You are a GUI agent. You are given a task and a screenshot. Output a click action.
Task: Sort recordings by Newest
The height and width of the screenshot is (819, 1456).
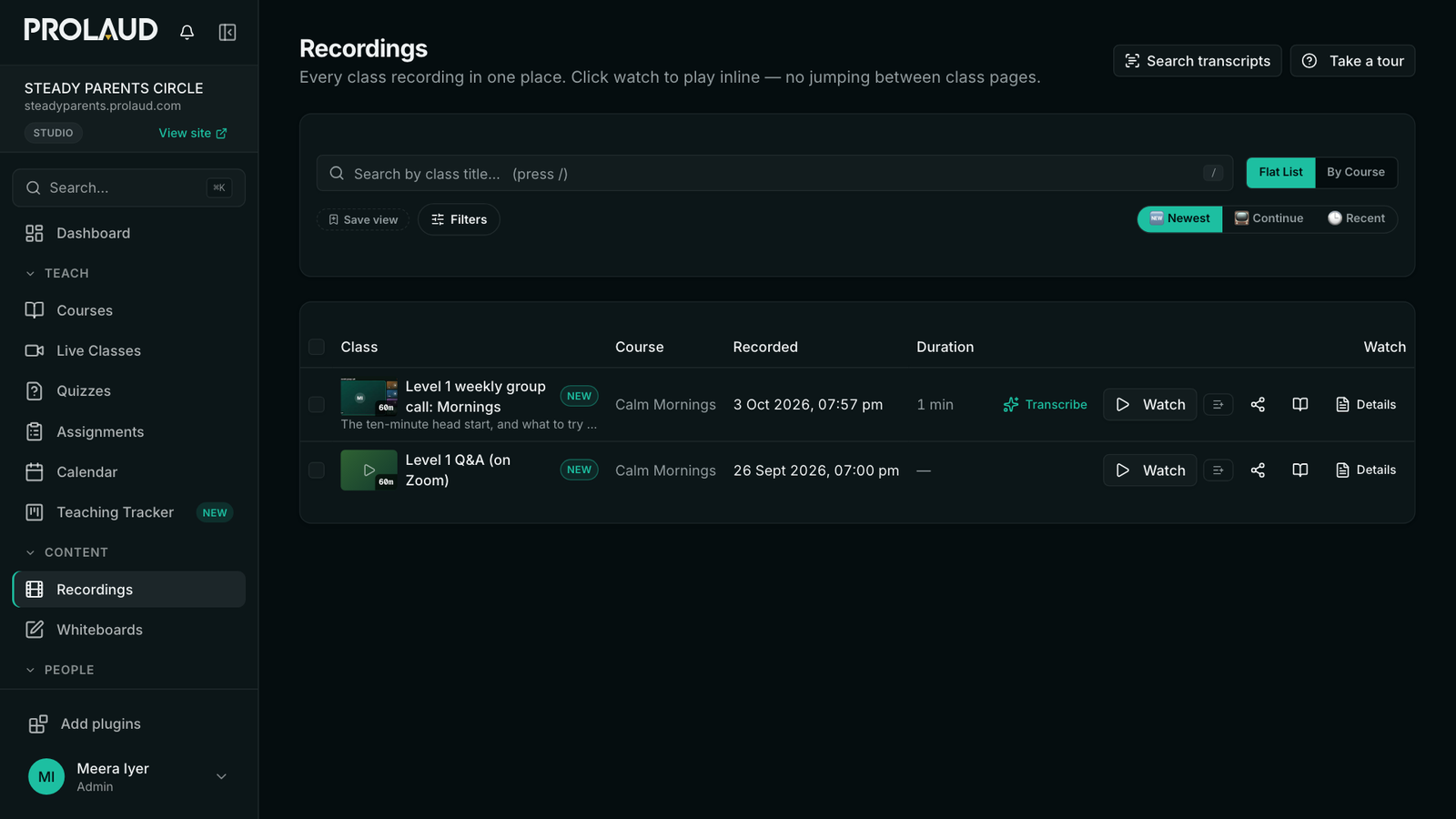(x=1180, y=218)
